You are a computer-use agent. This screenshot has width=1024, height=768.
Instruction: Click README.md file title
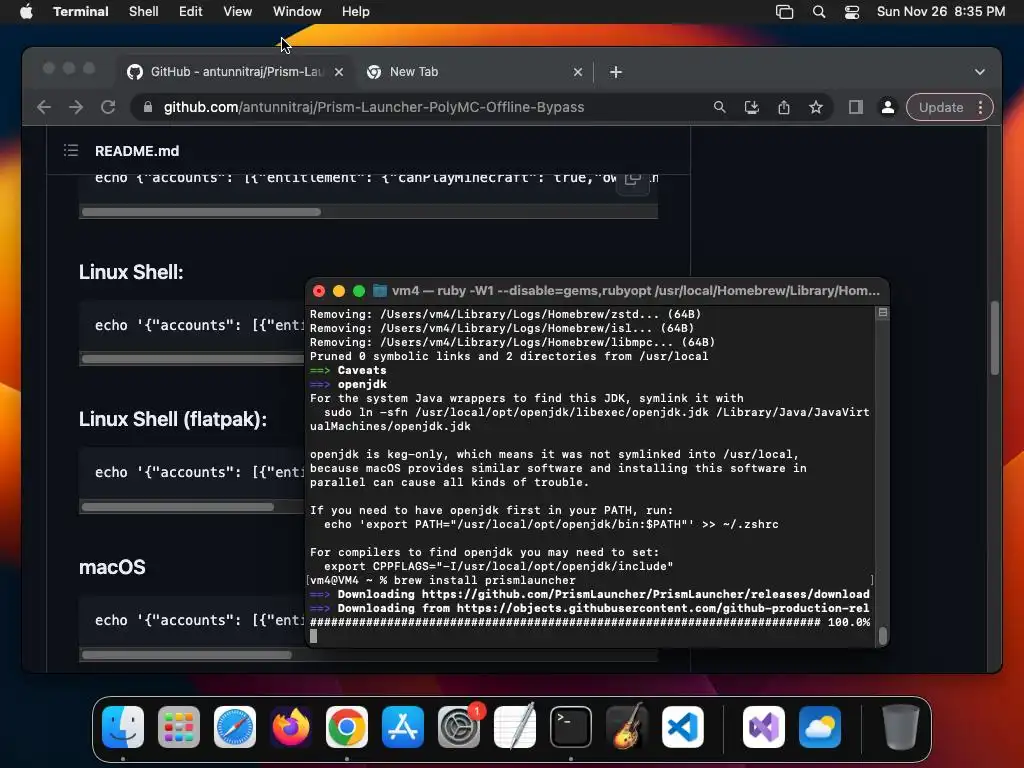click(x=137, y=151)
